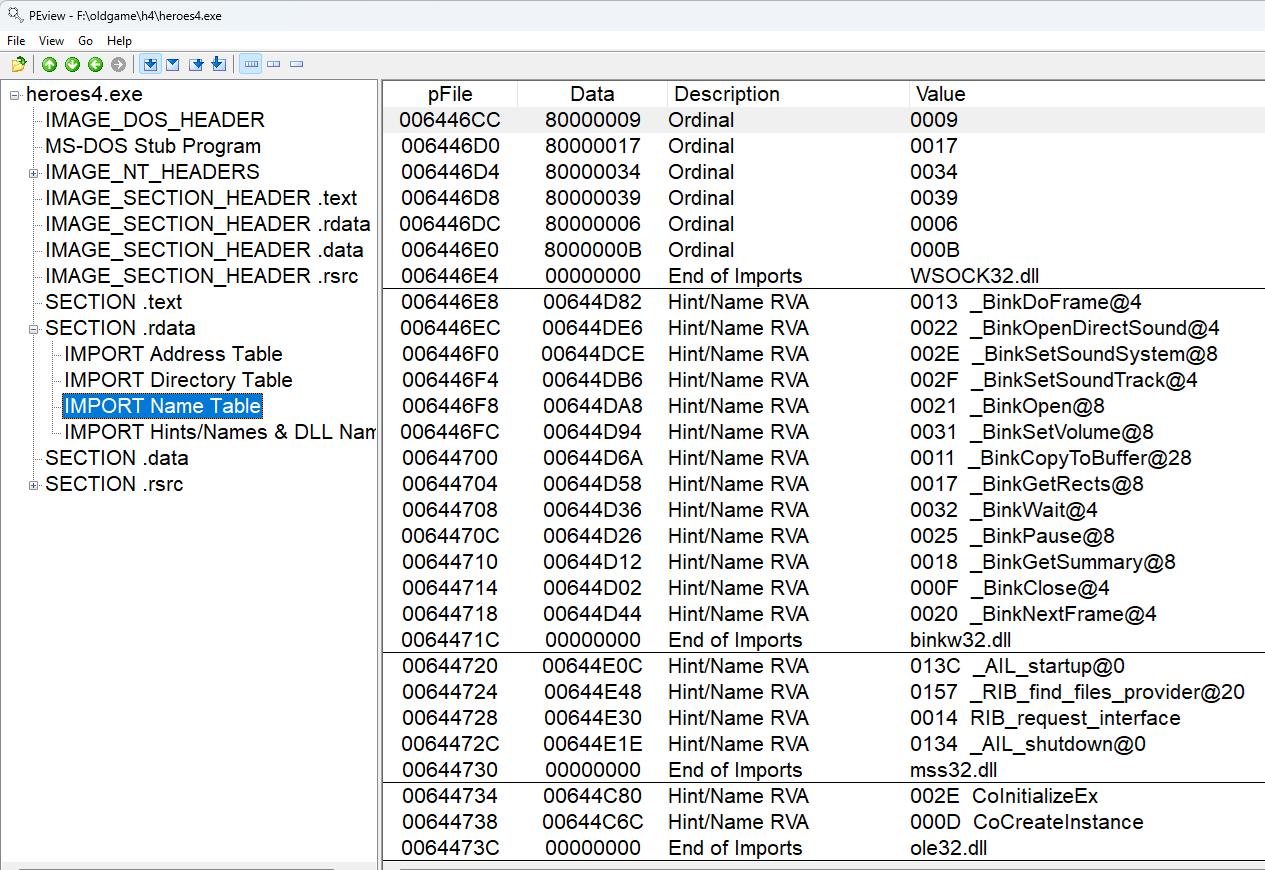Click the Description column header
This screenshot has width=1265, height=870.
(788, 94)
